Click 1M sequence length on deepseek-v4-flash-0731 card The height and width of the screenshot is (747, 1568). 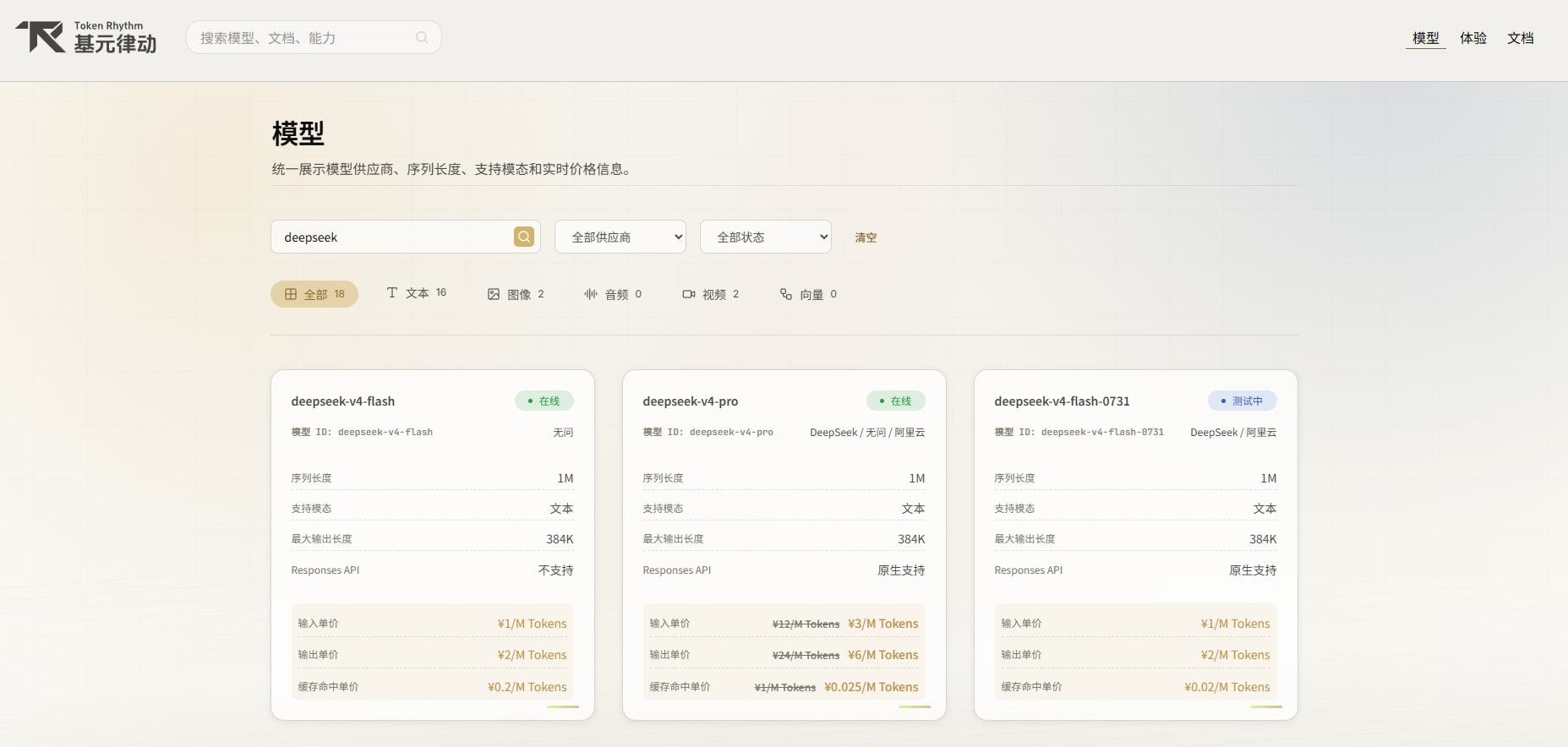point(1269,478)
